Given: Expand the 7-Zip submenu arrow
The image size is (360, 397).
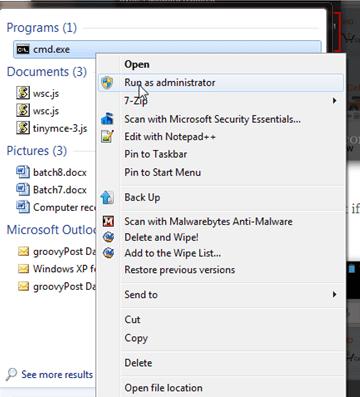Looking at the screenshot, I should [334, 100].
